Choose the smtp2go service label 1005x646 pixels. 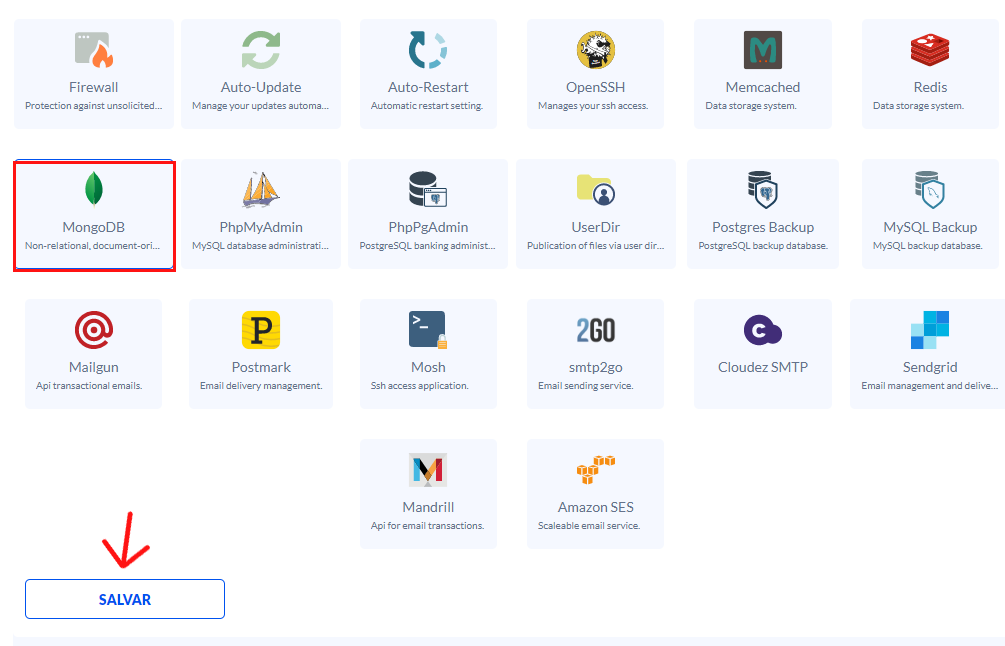click(x=595, y=367)
